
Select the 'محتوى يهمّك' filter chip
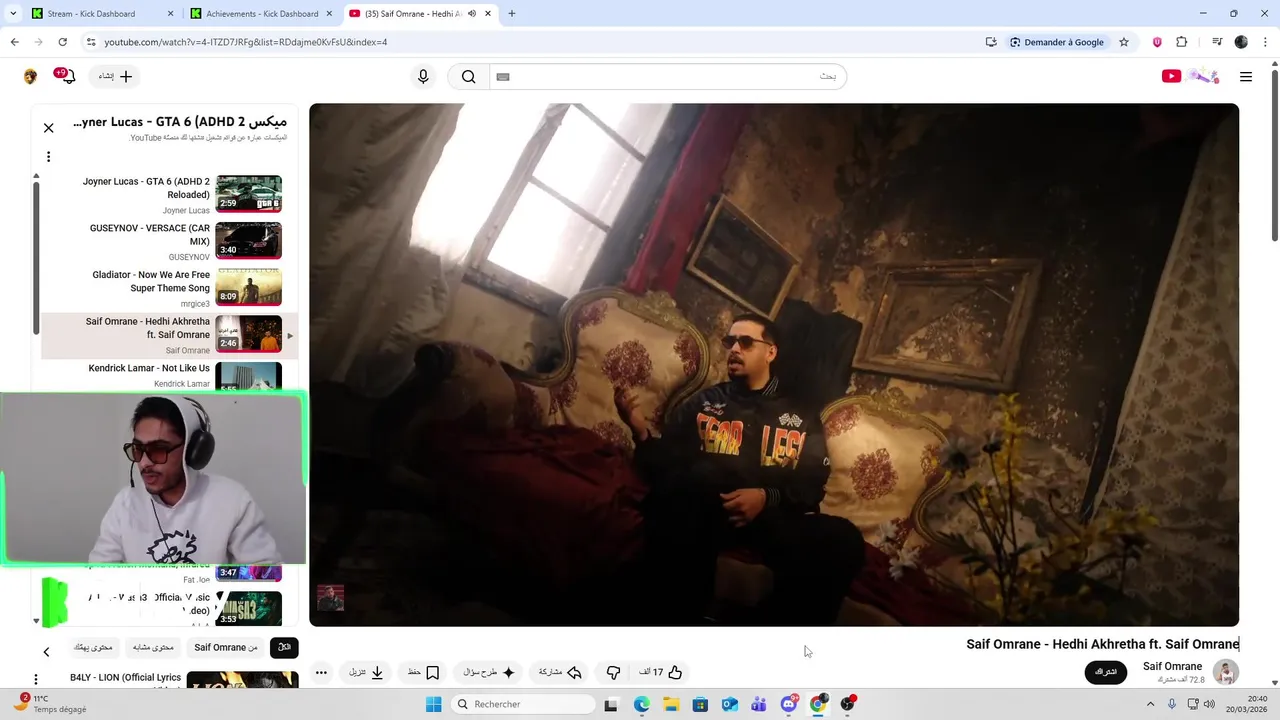point(93,647)
